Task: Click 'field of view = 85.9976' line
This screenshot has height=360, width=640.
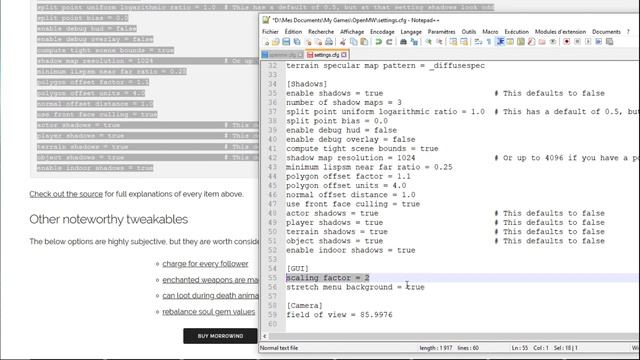Action: [339, 315]
